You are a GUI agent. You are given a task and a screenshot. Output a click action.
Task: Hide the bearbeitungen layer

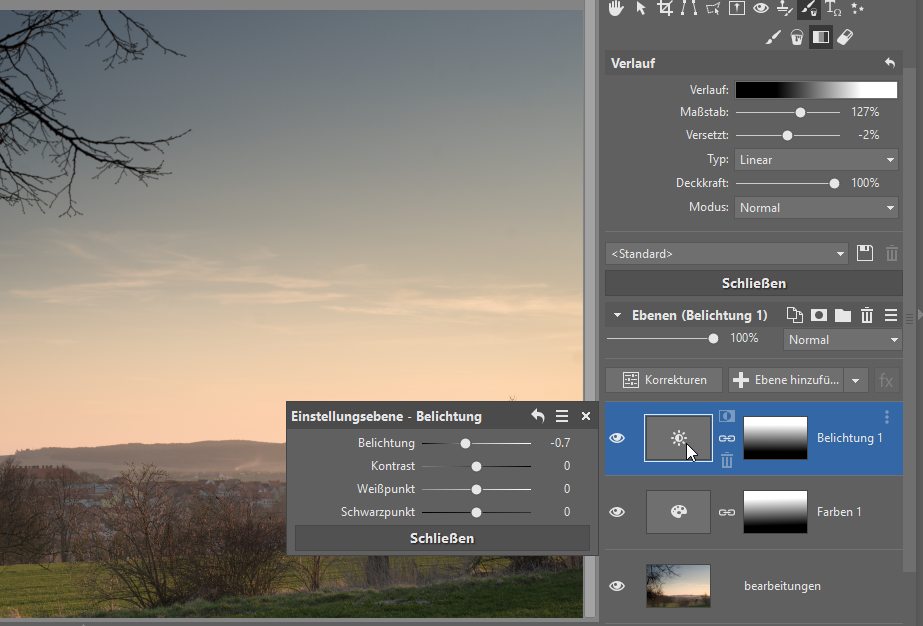[x=617, y=586]
